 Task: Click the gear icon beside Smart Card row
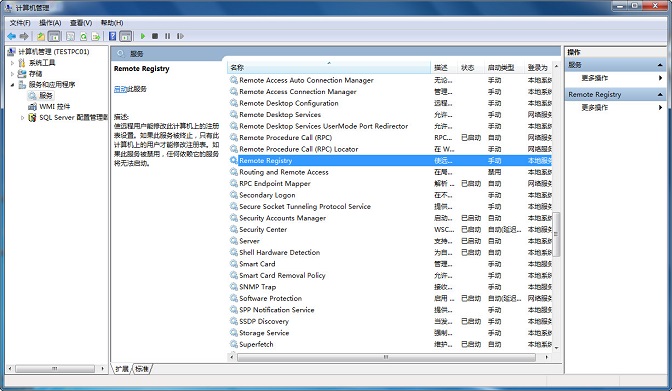tap(234, 264)
